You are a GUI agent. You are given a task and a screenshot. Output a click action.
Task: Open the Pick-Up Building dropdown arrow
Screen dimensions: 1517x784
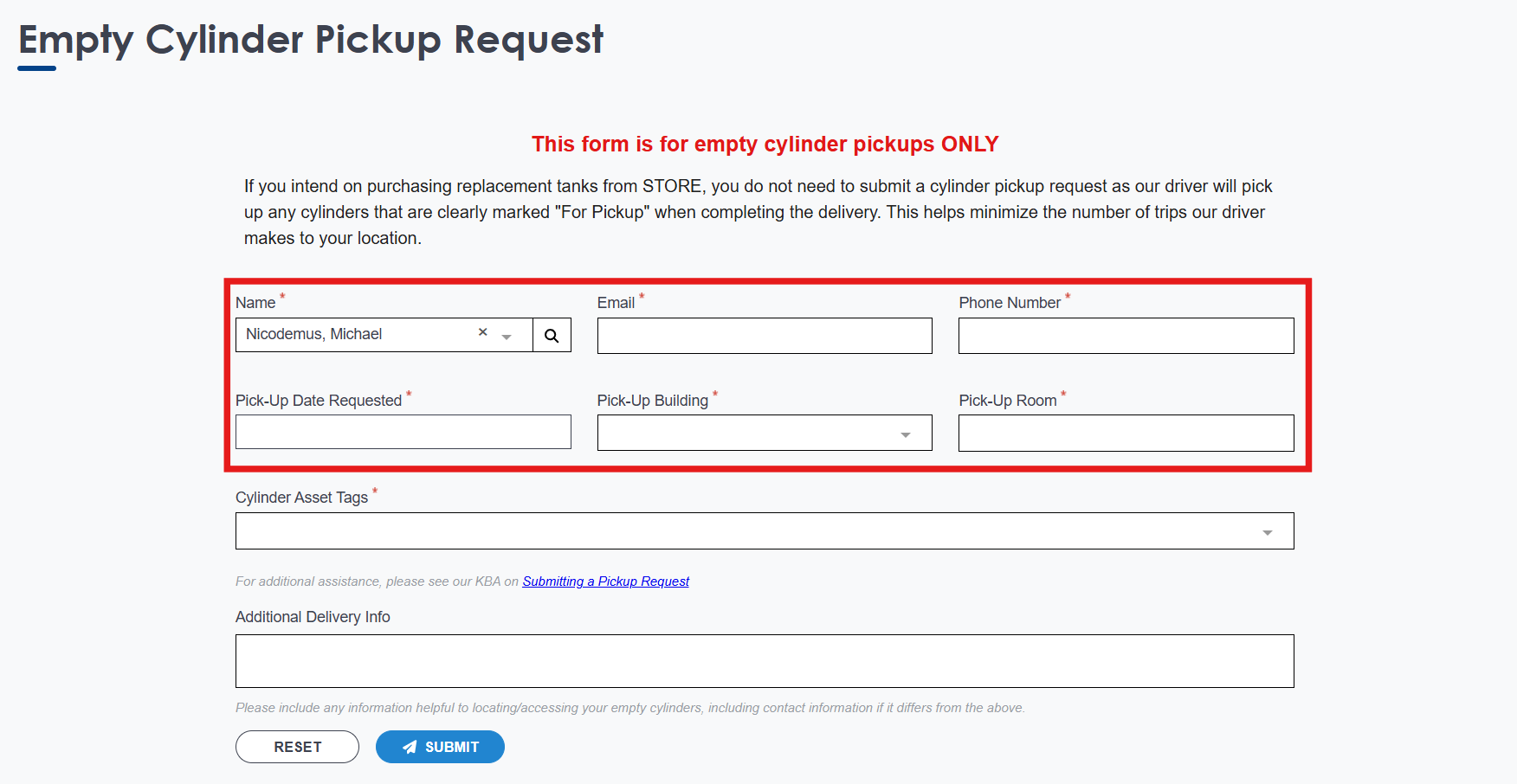[x=905, y=434]
